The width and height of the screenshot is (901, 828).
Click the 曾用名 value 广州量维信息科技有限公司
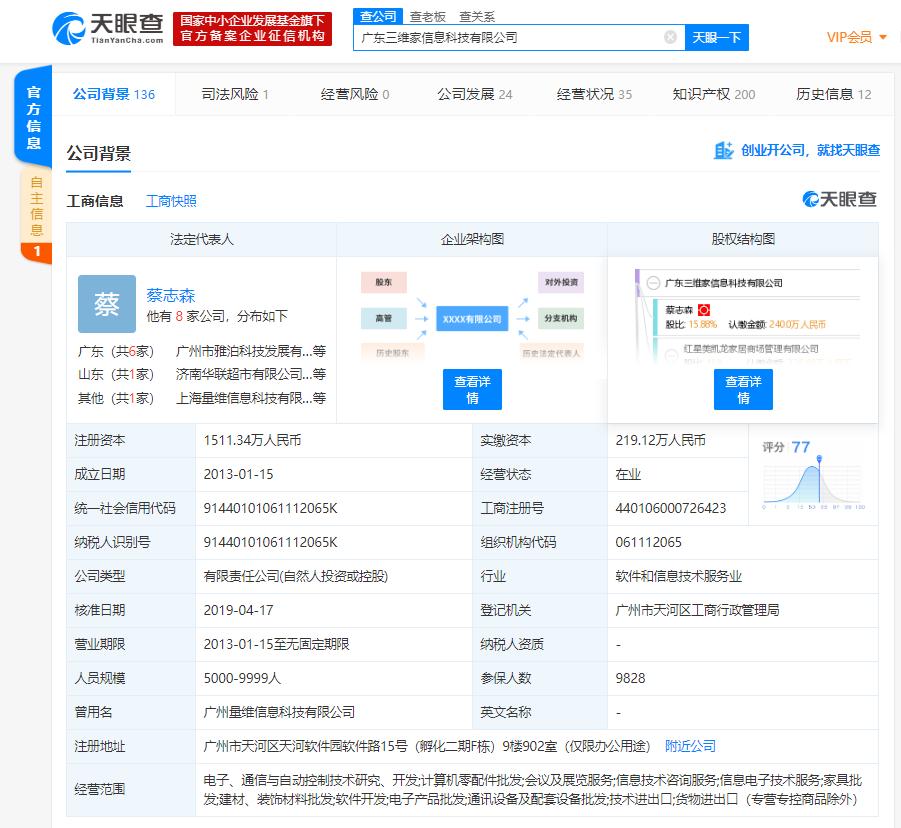[x=279, y=713]
